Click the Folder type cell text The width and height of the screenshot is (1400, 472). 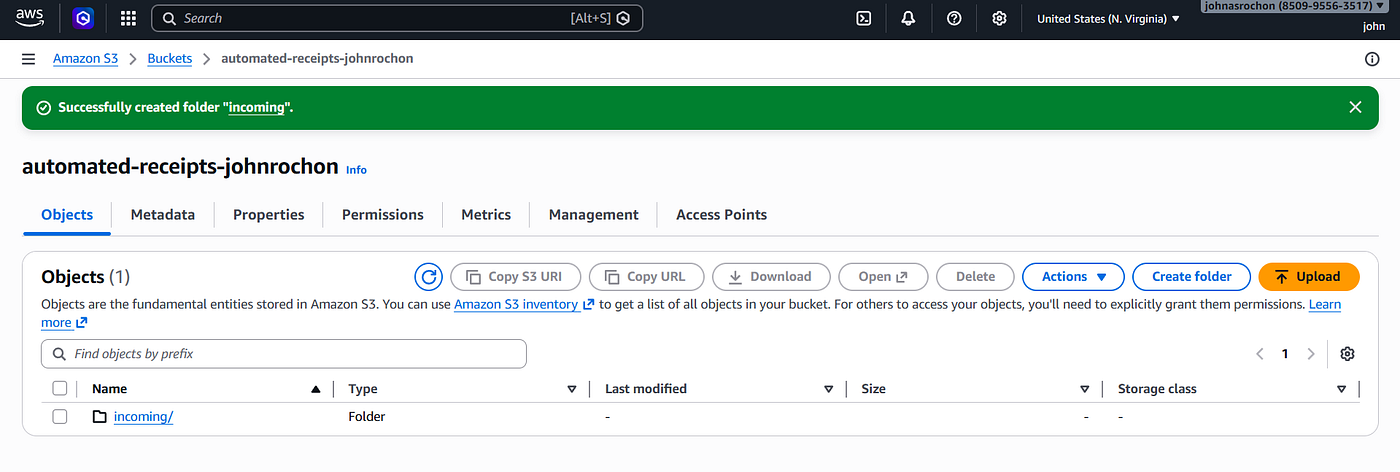pyautogui.click(x=366, y=417)
